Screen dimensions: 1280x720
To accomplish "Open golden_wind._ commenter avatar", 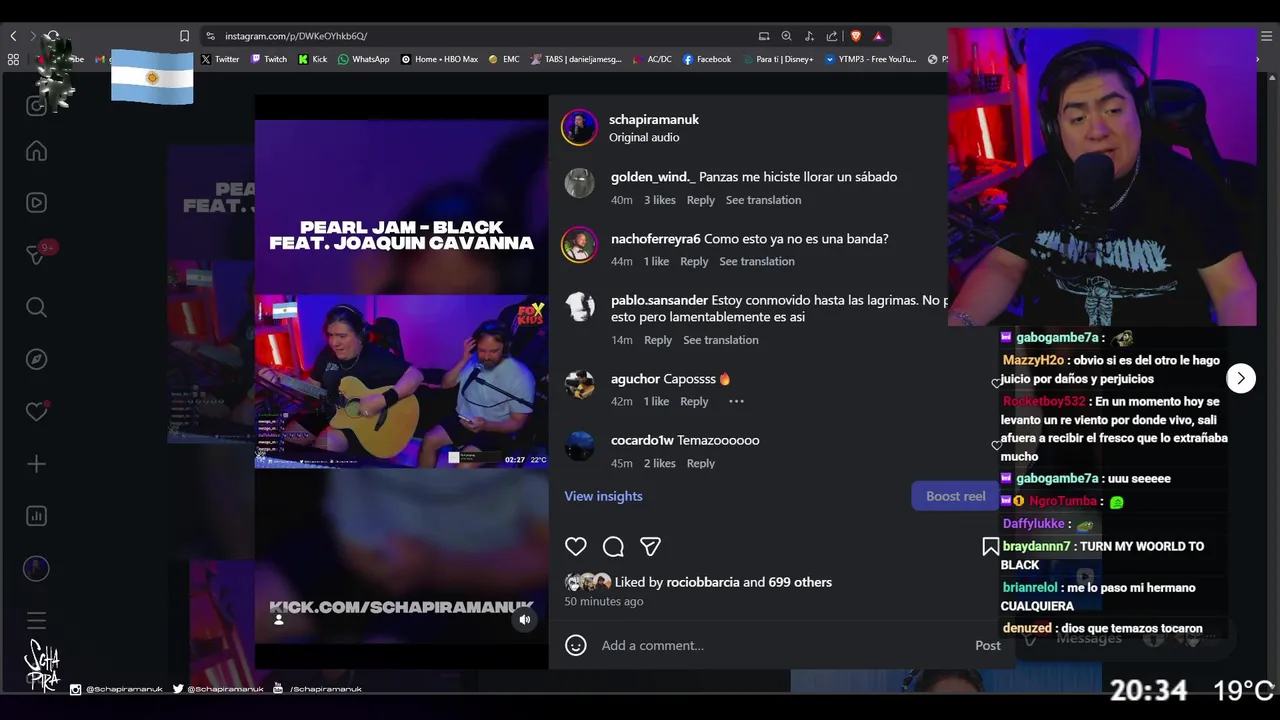I will coord(579,183).
